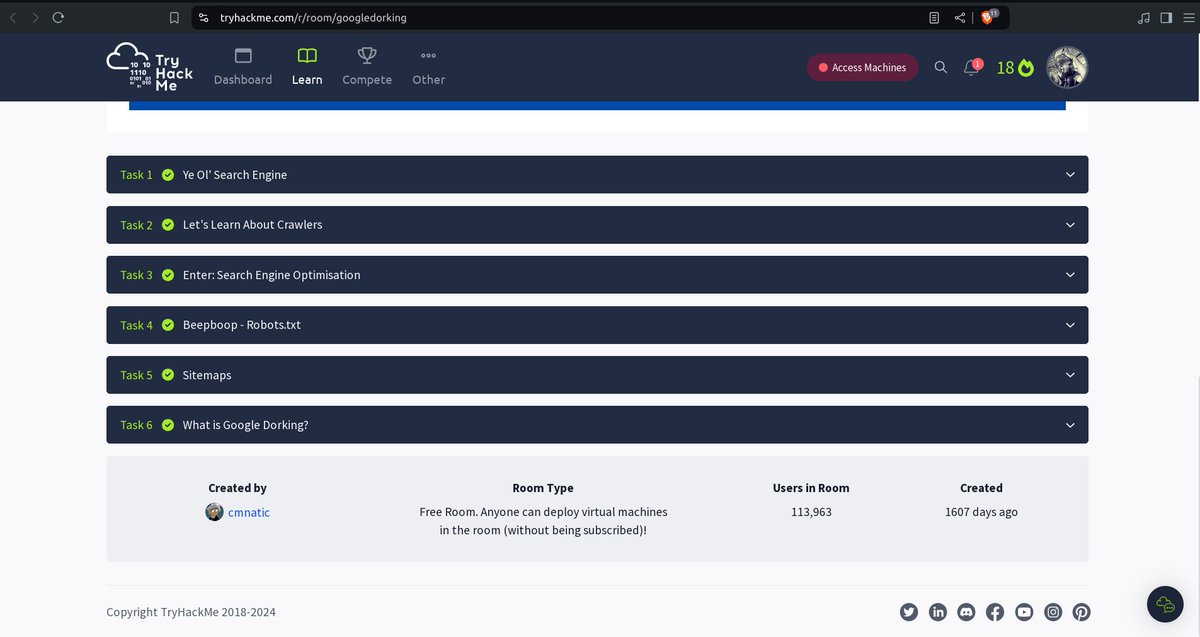1200x637 pixels.
Task: Click the Task 1 completed green checkmark
Action: [168, 175]
